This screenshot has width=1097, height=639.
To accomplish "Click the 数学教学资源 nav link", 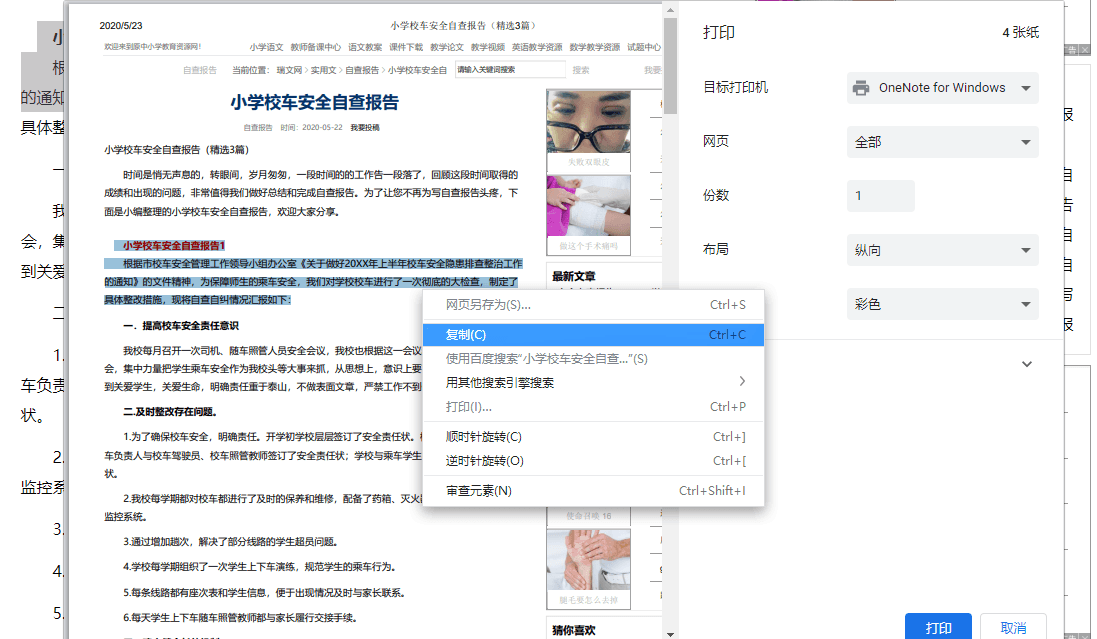I will (x=595, y=47).
